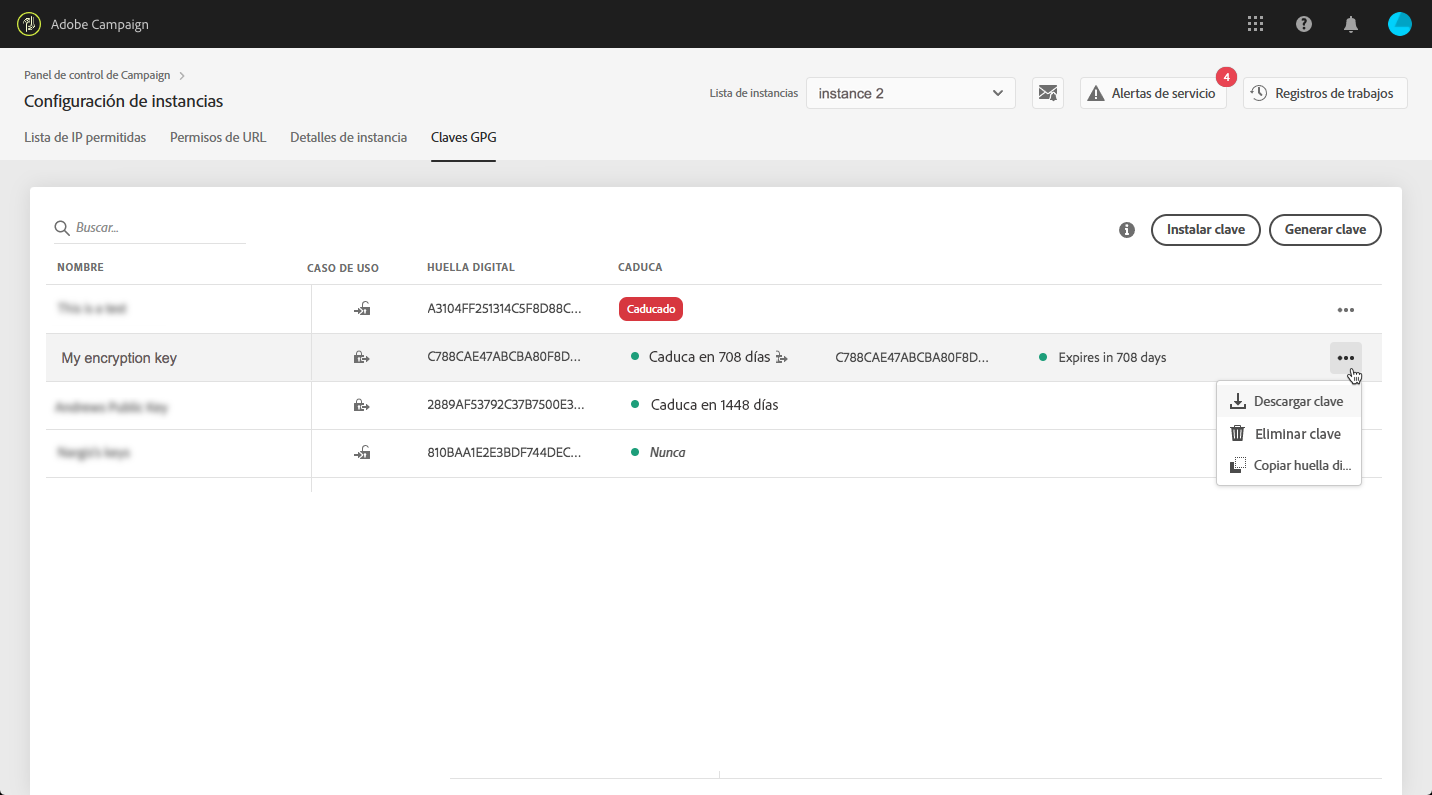Click the breadcrumb chevron after Panel de control

click(182, 75)
